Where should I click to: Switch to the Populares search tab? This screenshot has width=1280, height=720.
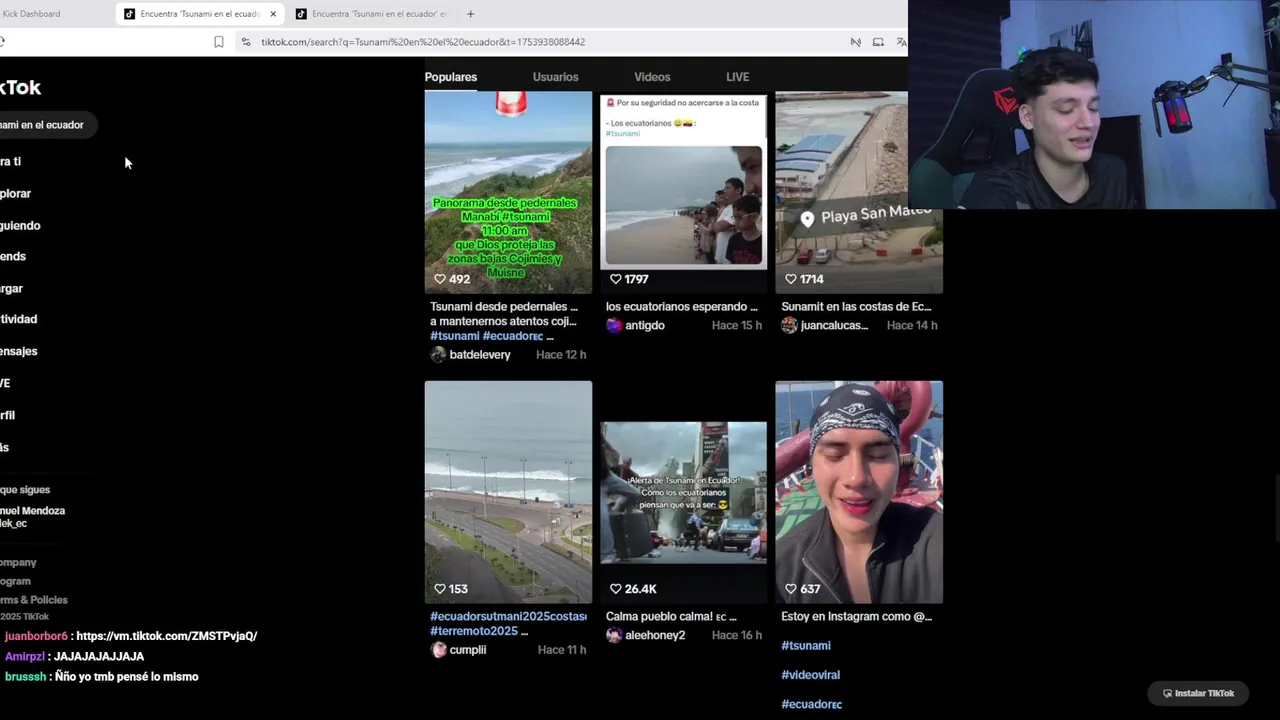click(x=450, y=77)
